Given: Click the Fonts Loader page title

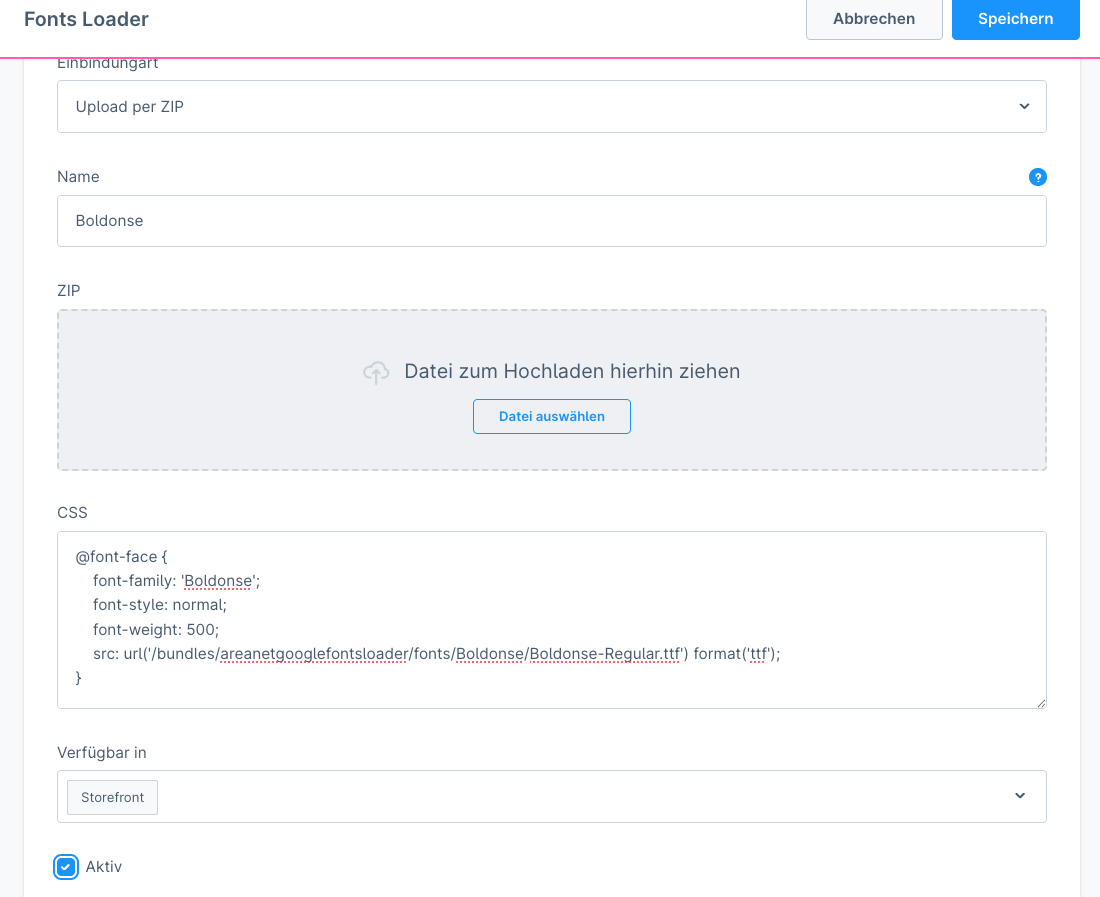Looking at the screenshot, I should [86, 19].
